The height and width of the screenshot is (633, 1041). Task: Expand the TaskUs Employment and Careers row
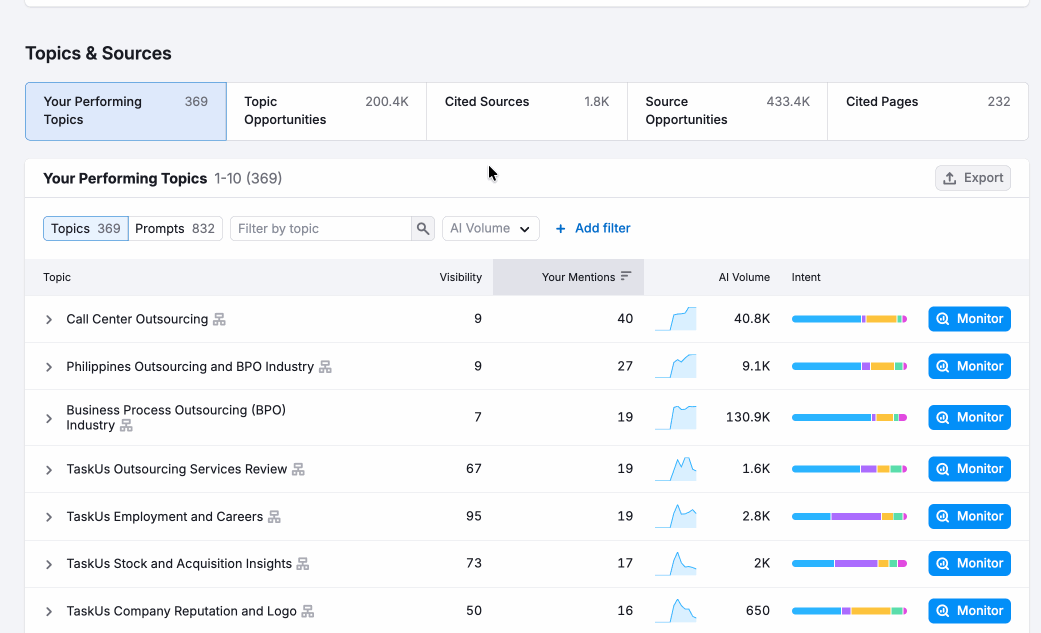pos(48,517)
